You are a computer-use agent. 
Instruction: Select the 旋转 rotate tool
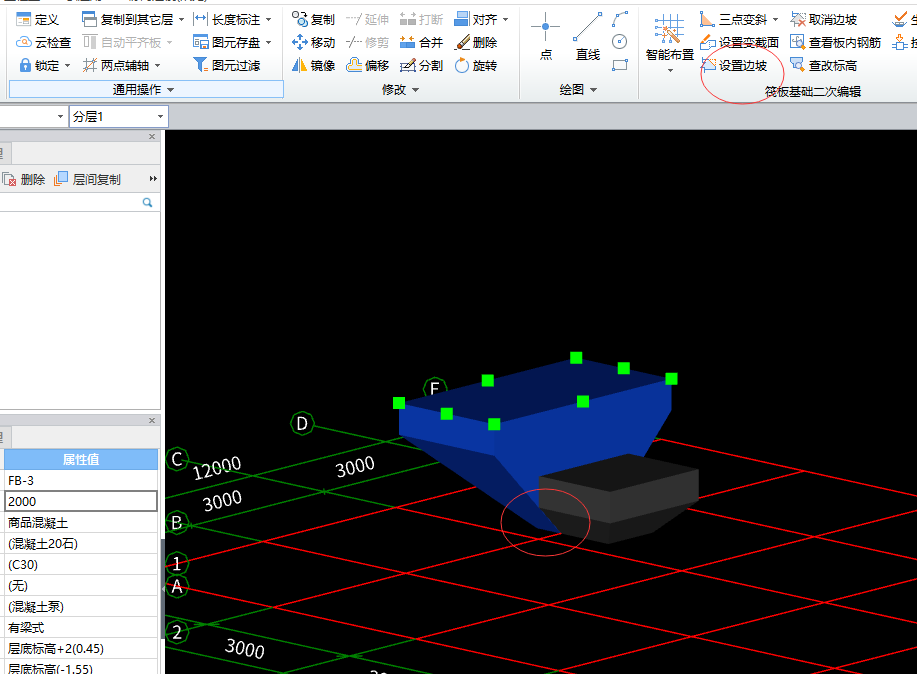coord(476,66)
